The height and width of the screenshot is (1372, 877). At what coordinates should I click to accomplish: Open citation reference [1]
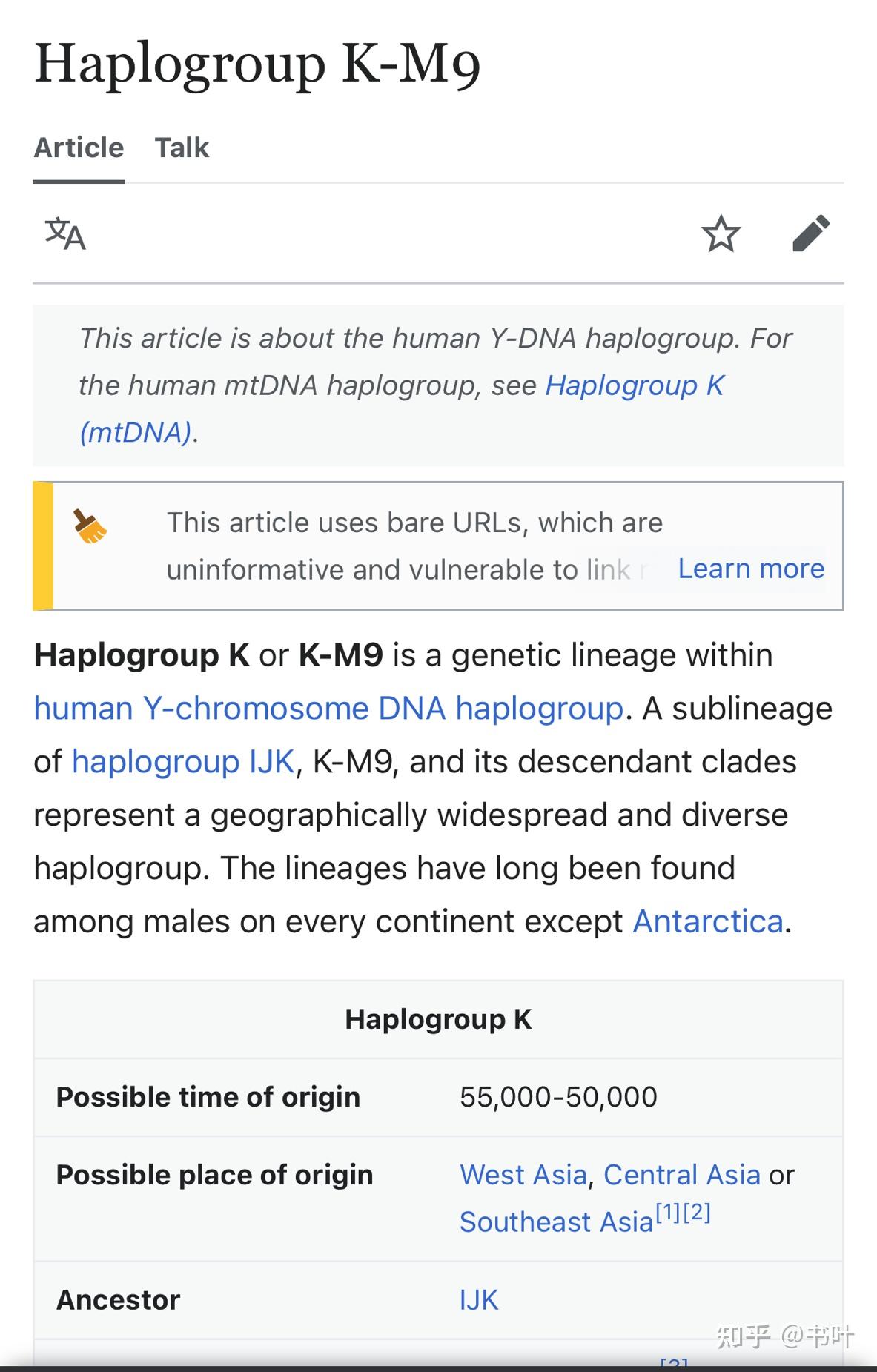pos(668,1213)
